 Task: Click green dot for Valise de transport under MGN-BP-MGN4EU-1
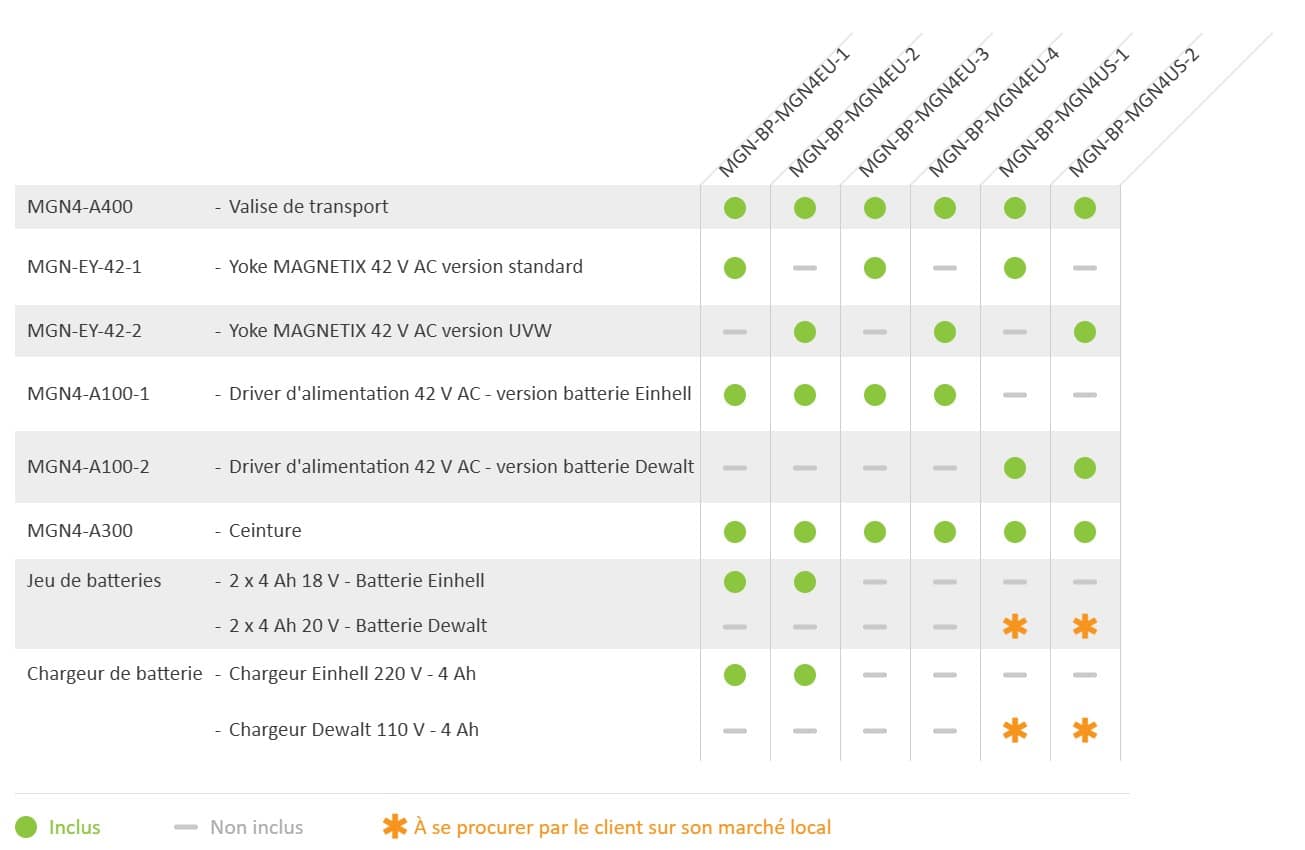[735, 208]
